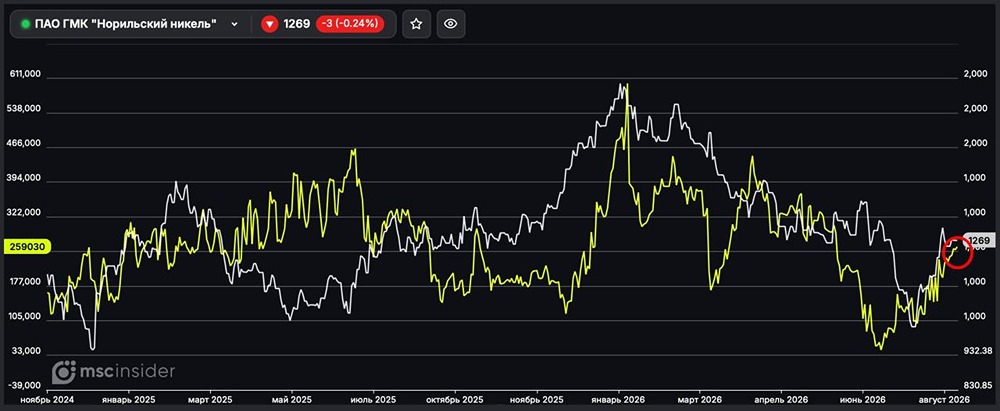This screenshot has width=1000, height=411.
Task: Click the июнь 2026 axis label
Action: (863, 398)
